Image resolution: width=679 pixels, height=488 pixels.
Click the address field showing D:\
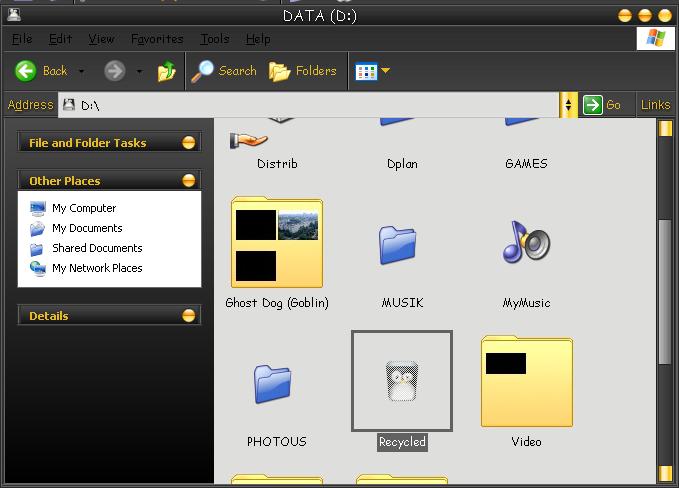308,105
